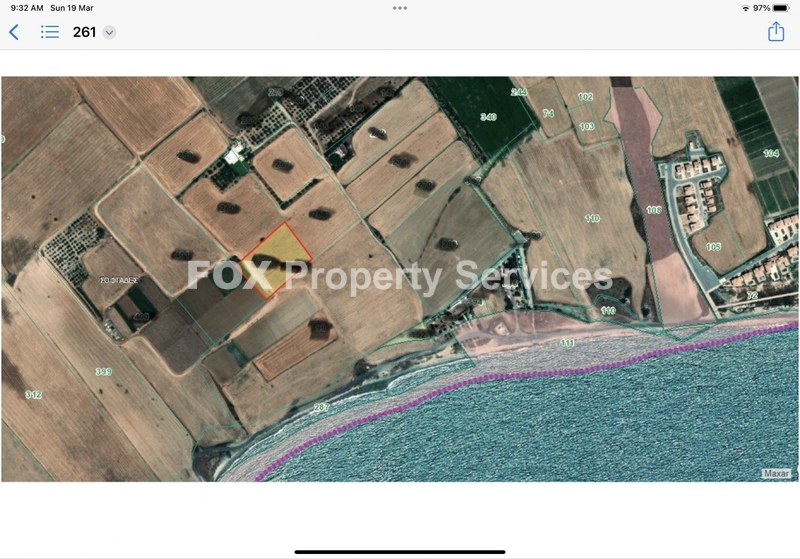Click parcel label 108
800x559 pixels.
click(x=654, y=210)
